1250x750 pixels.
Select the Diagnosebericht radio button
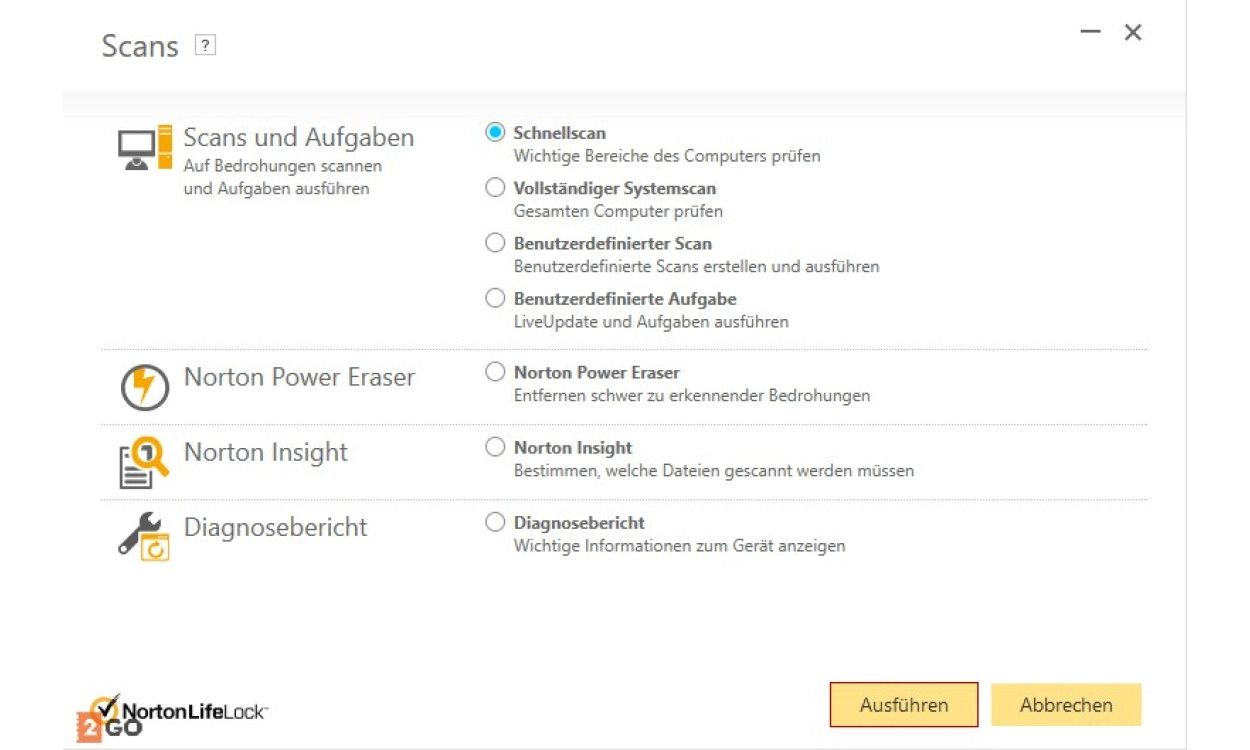[x=495, y=522]
